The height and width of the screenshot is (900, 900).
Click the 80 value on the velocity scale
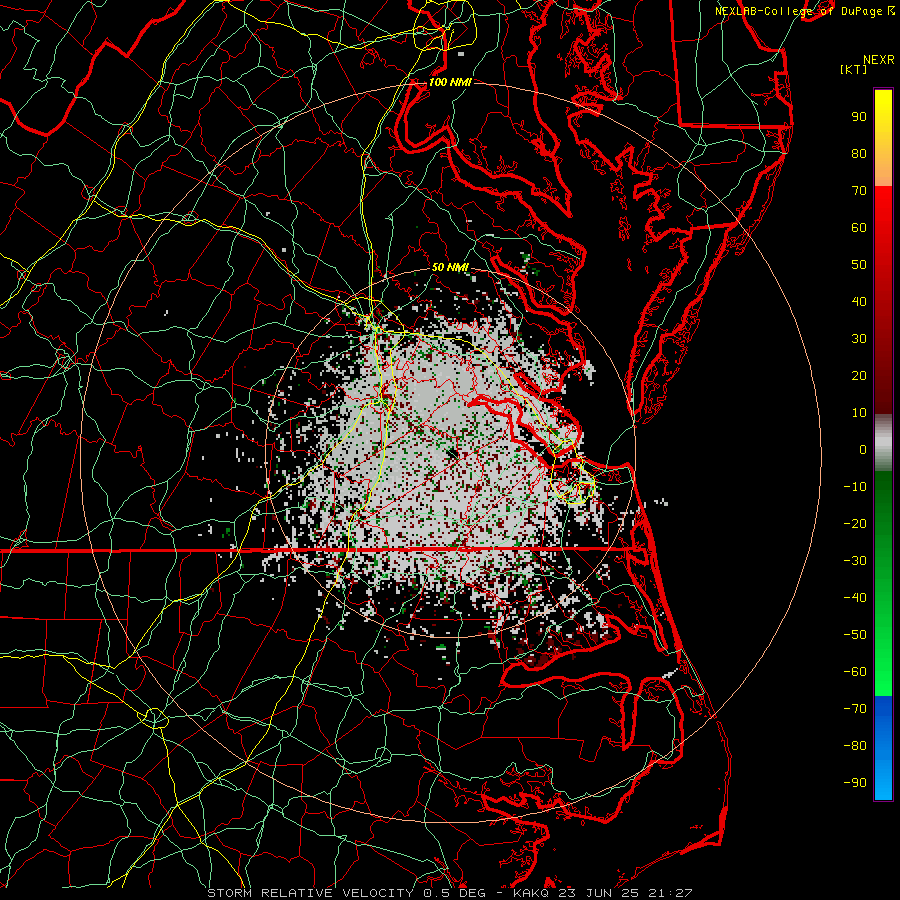point(859,154)
